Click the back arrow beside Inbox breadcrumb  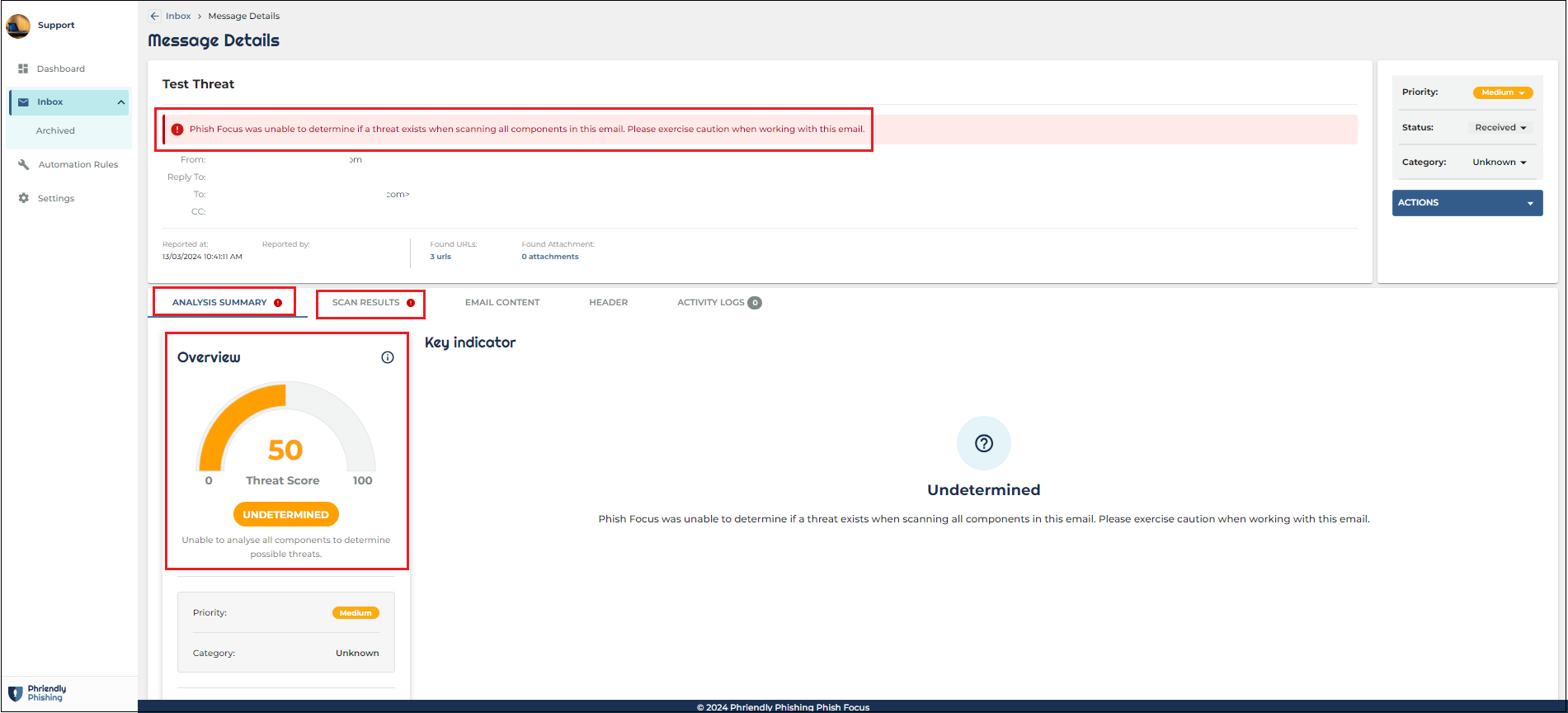click(154, 16)
